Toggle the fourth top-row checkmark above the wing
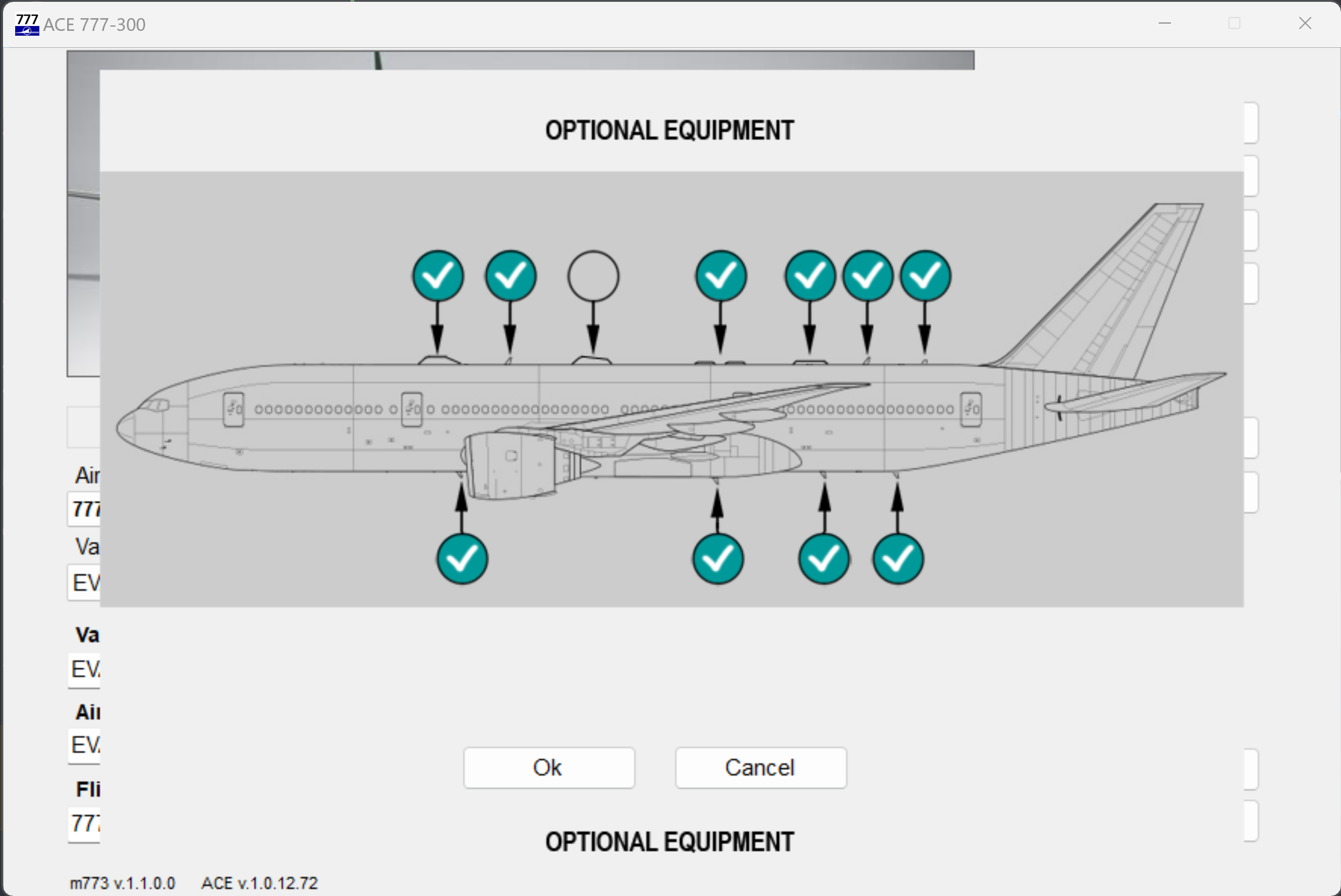 point(720,276)
